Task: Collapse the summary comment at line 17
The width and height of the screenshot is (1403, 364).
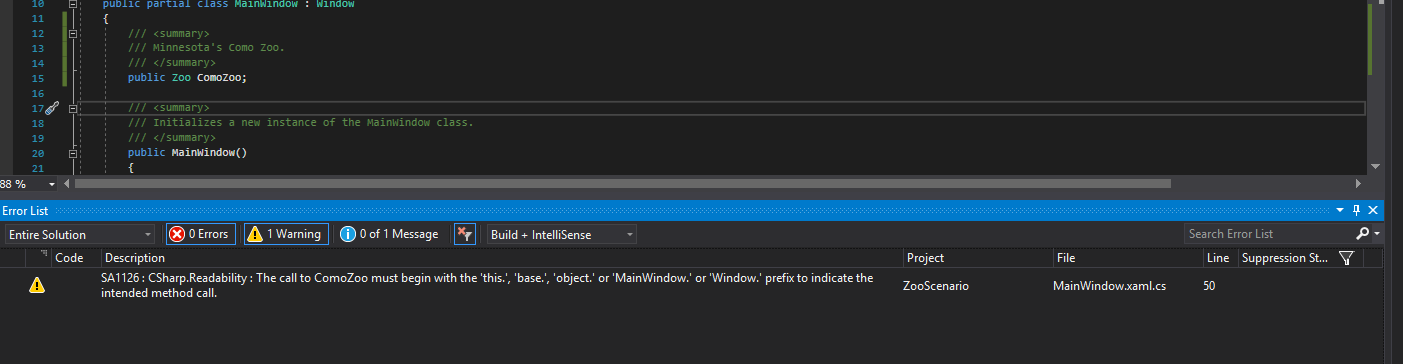Action: click(72, 108)
